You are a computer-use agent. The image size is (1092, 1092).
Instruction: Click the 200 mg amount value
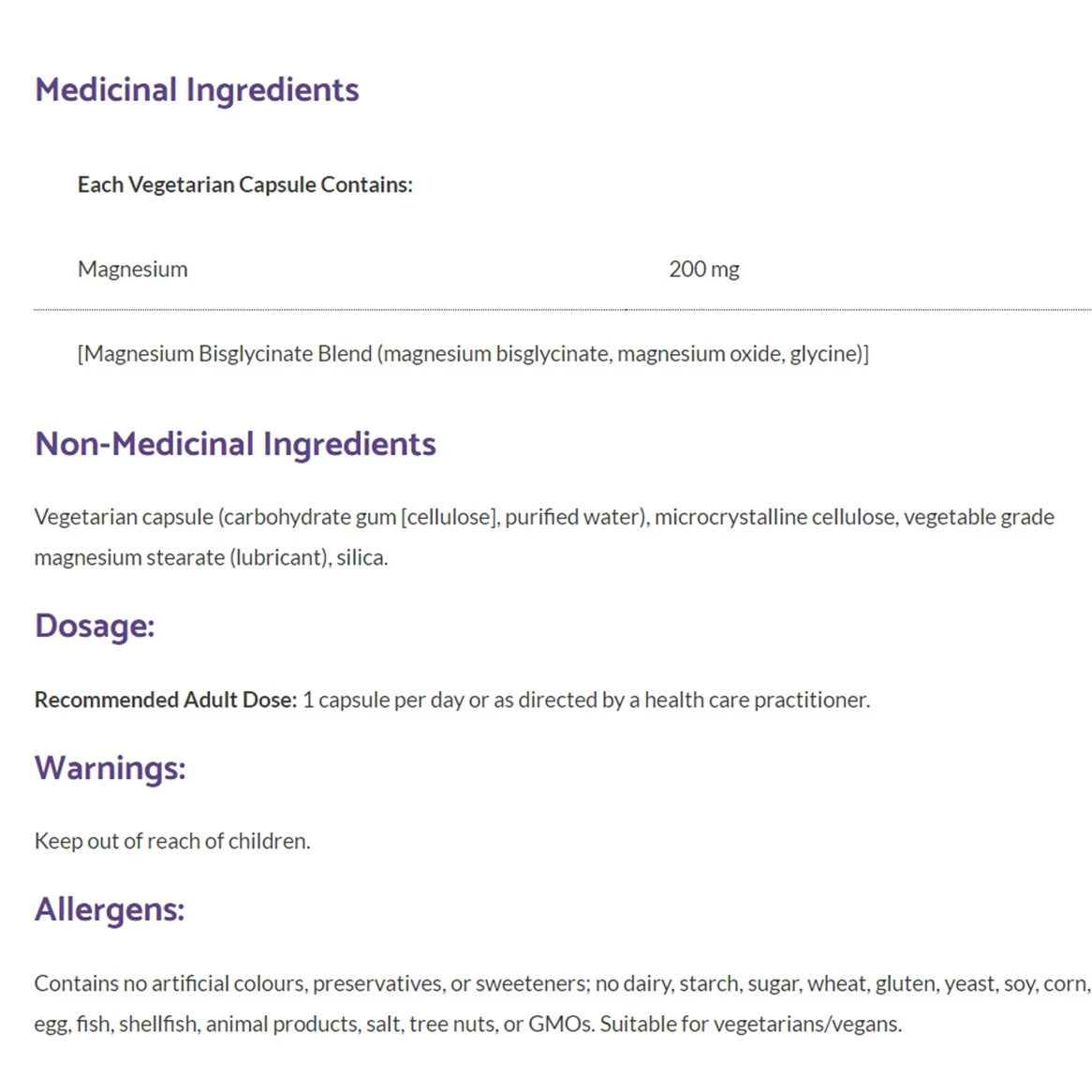click(x=704, y=270)
